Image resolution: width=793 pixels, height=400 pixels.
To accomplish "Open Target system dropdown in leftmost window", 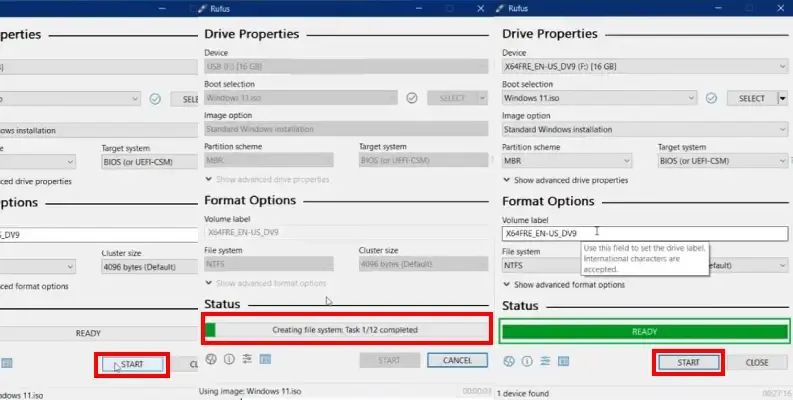I will [150, 162].
